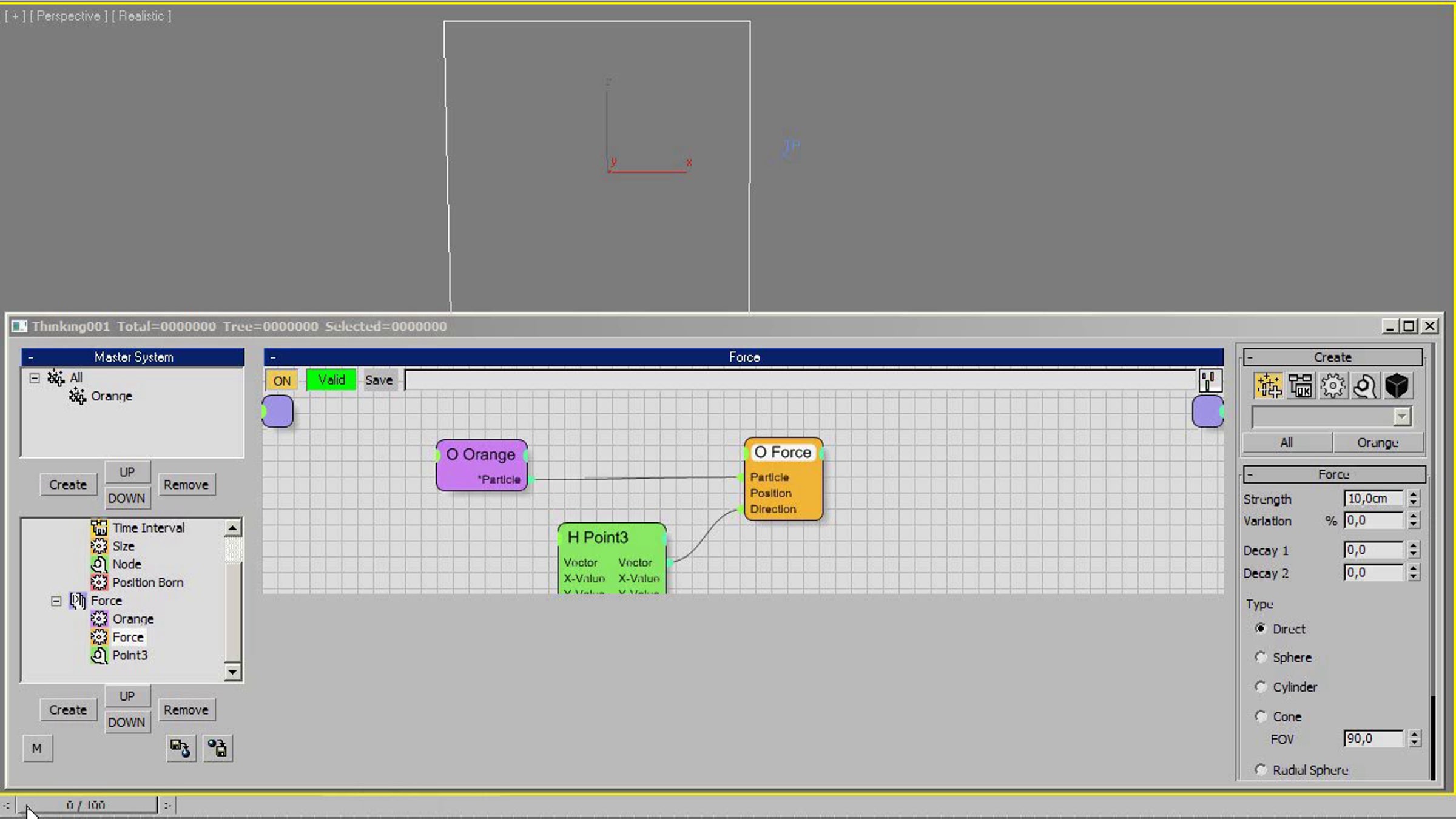Select the Cylinder force type

tap(1261, 687)
